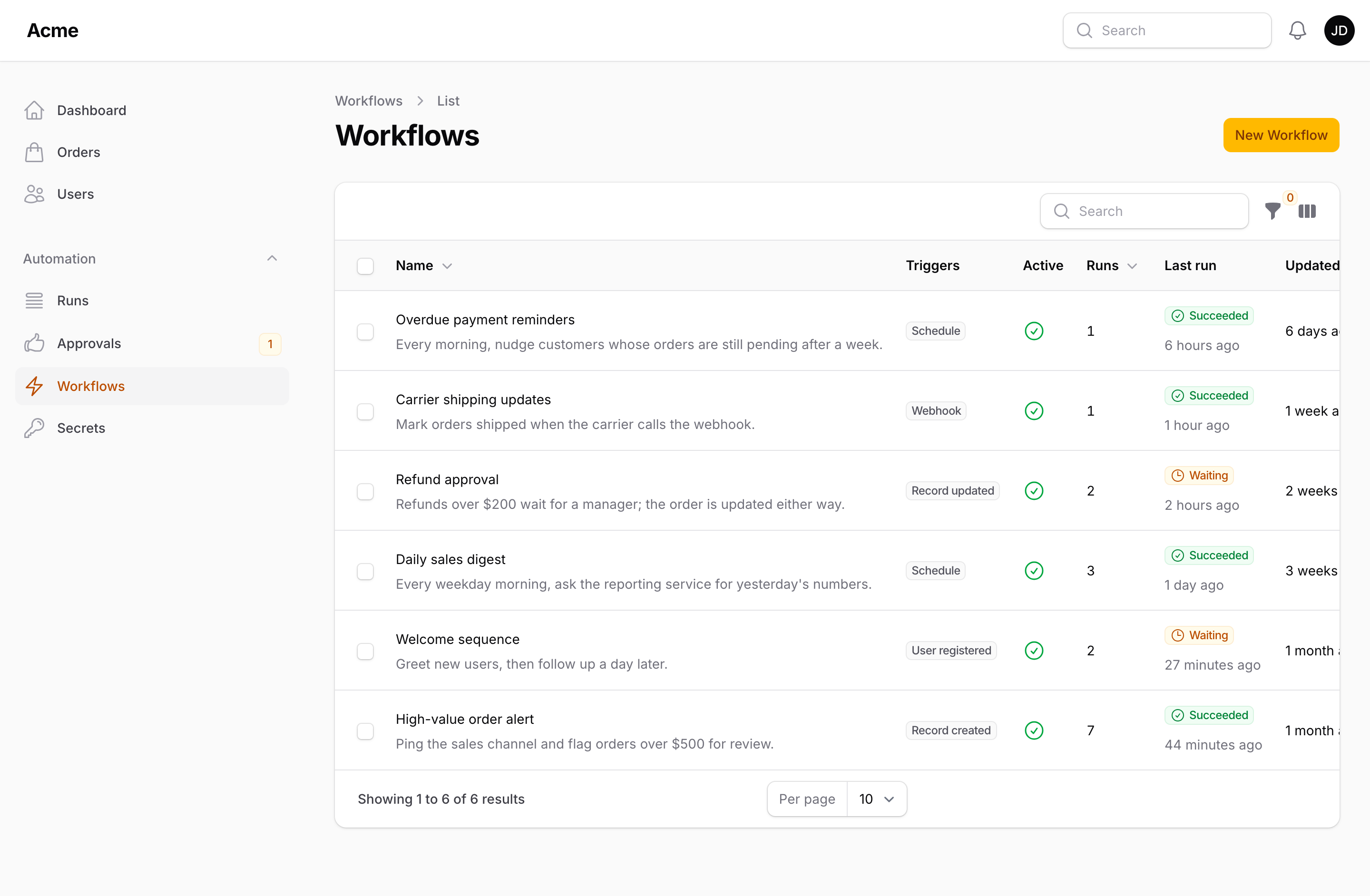
Task: Click the New Workflow button
Action: tap(1281, 135)
